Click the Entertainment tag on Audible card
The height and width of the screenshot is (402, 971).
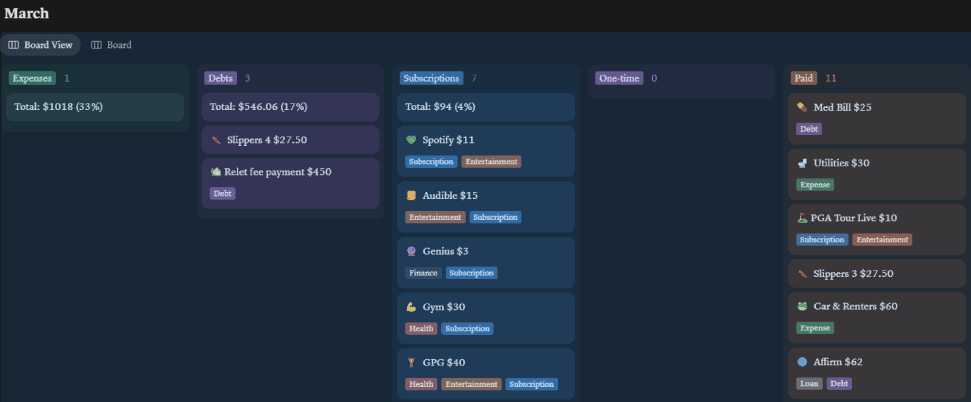pos(435,217)
